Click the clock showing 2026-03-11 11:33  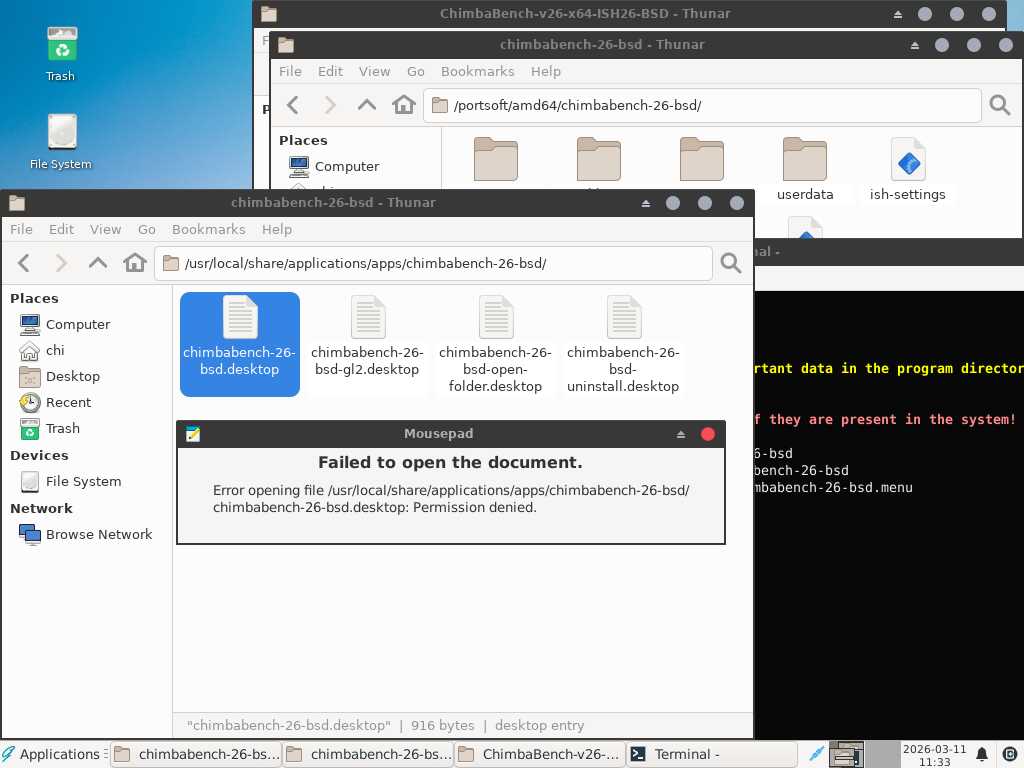click(934, 755)
